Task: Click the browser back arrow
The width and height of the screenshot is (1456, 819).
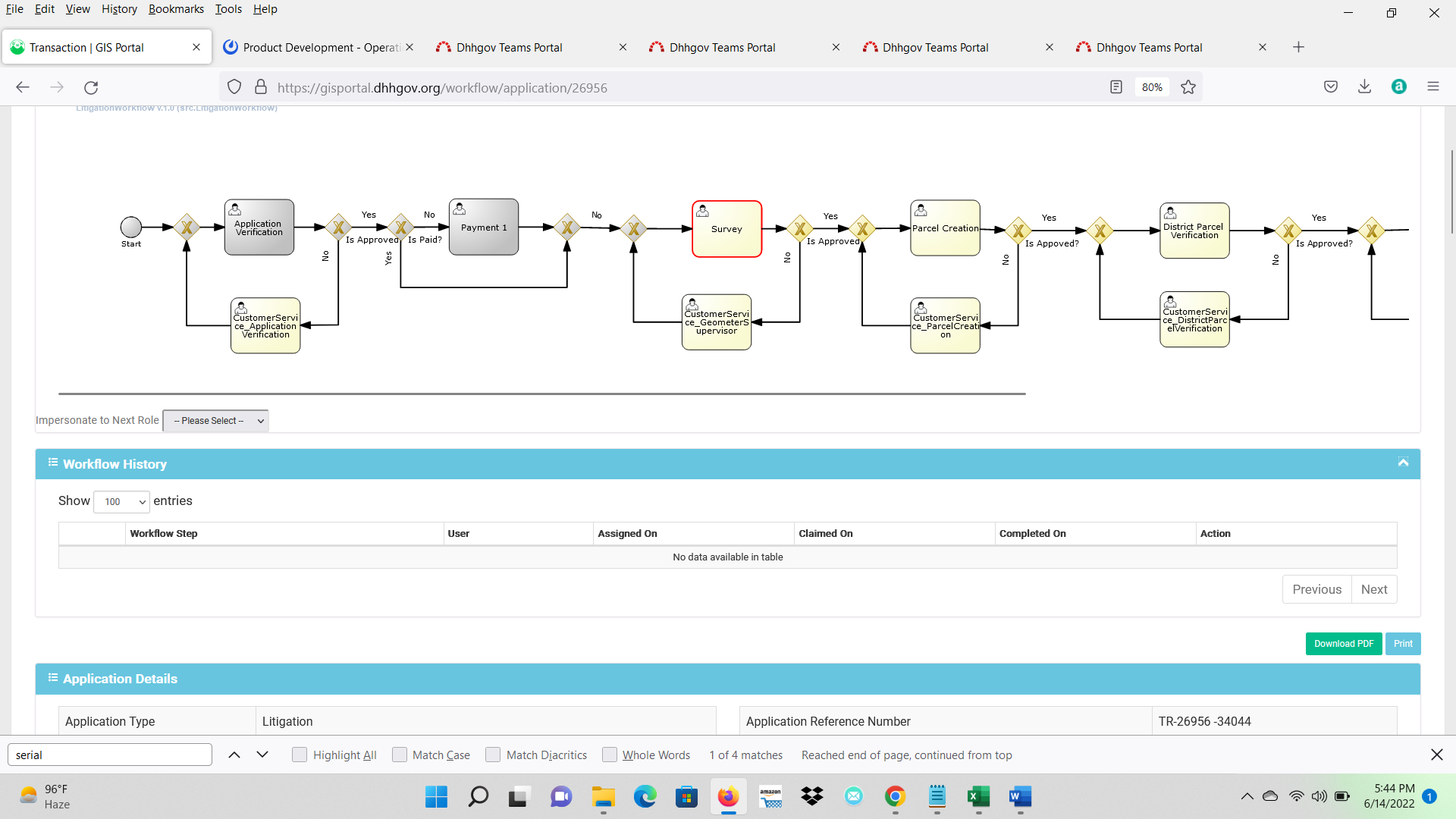Action: [23, 87]
